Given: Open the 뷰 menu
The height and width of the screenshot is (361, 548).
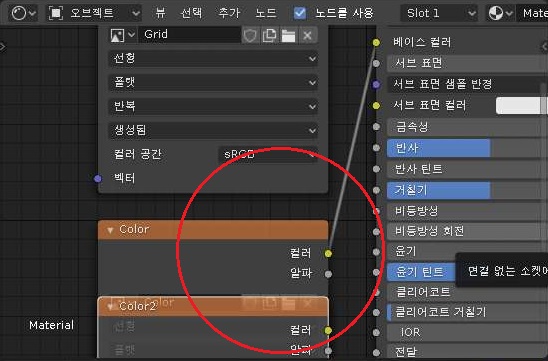Looking at the screenshot, I should 160,13.
